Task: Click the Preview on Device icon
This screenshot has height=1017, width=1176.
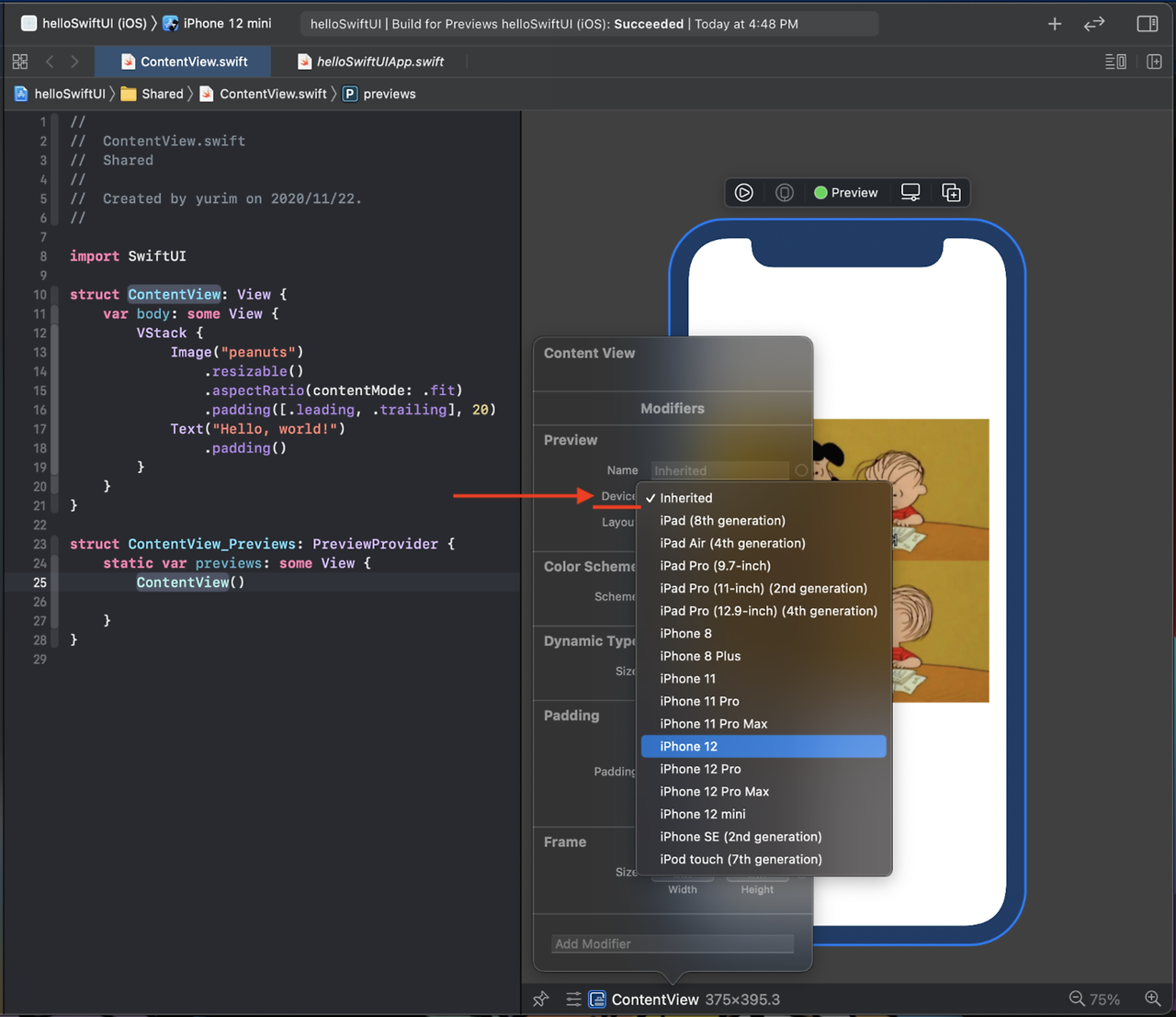Action: point(785,193)
